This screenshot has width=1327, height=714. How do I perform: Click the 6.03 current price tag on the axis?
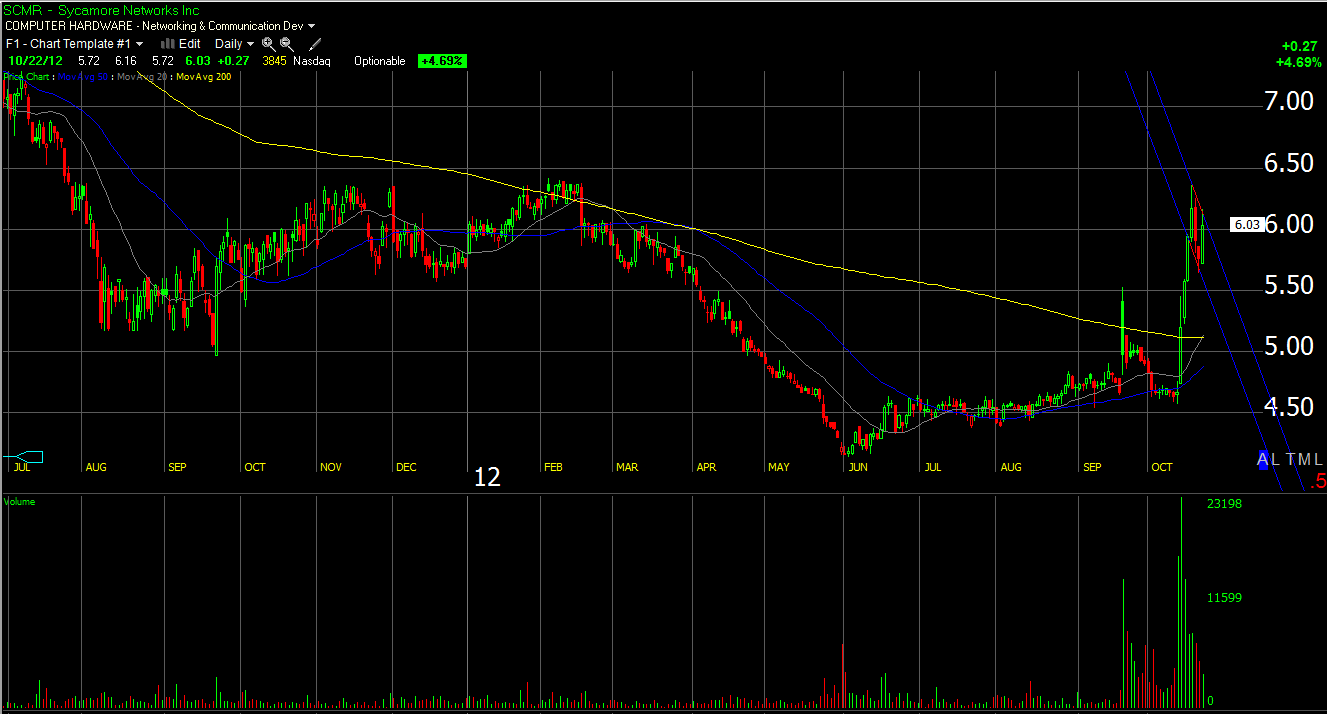tap(1246, 224)
